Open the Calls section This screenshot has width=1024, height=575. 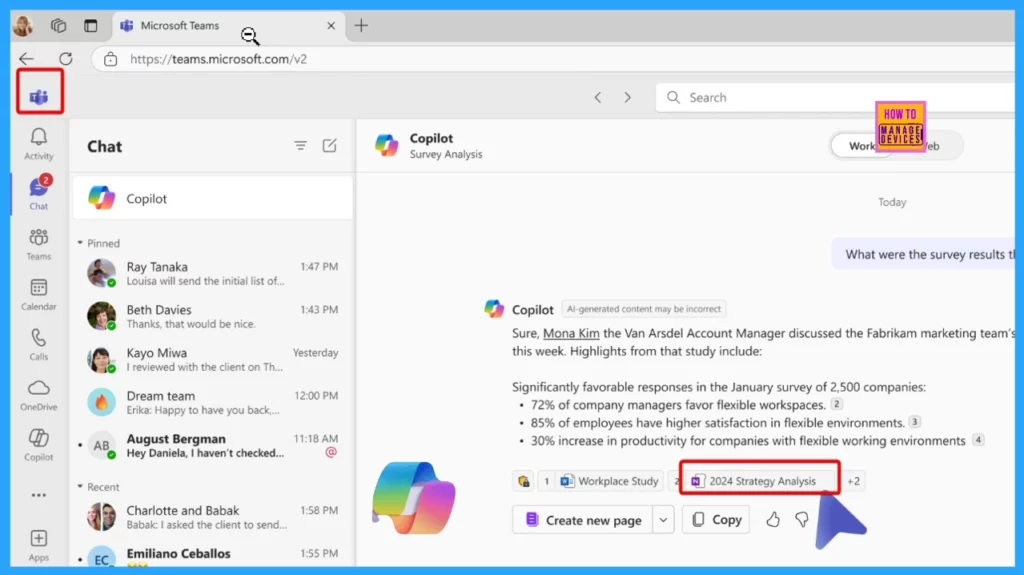point(39,344)
